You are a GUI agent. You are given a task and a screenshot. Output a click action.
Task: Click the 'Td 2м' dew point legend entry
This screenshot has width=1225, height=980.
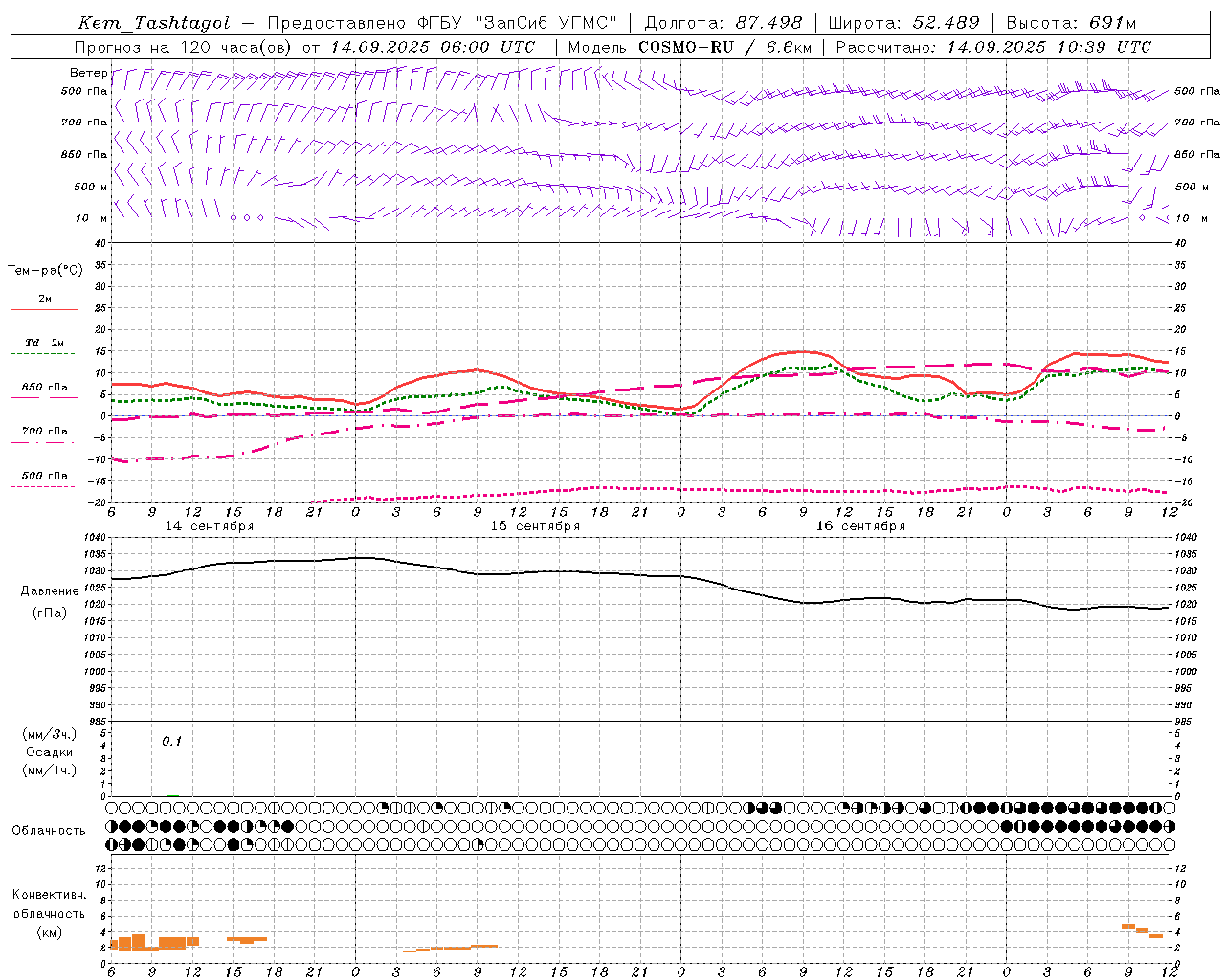click(44, 343)
